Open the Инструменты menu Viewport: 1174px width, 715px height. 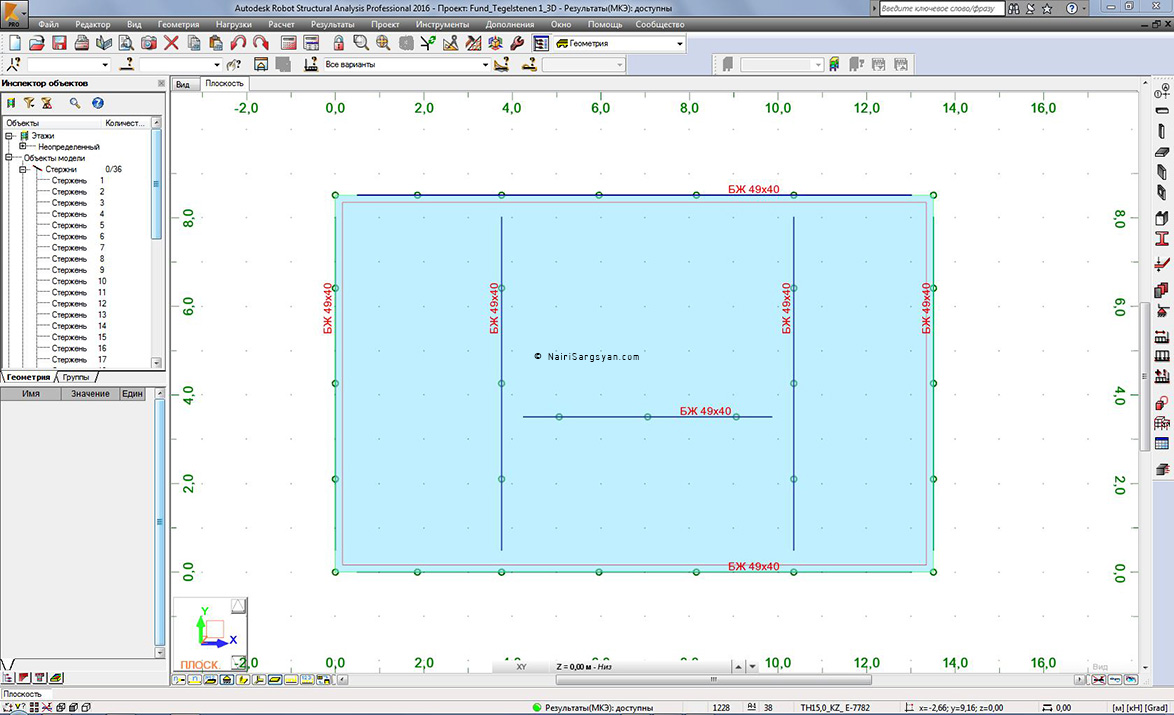[442, 24]
